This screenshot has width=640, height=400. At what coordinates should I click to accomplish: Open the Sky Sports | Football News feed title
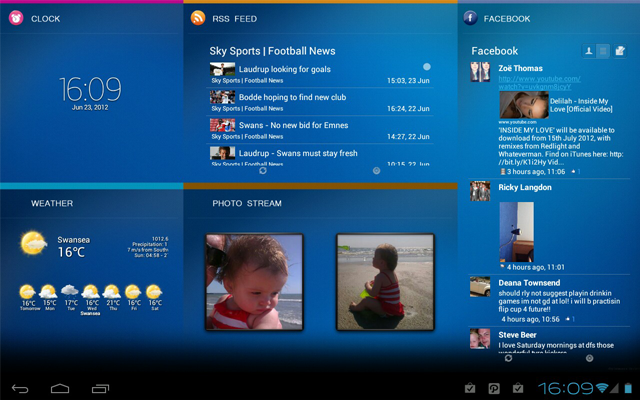pyautogui.click(x=272, y=51)
